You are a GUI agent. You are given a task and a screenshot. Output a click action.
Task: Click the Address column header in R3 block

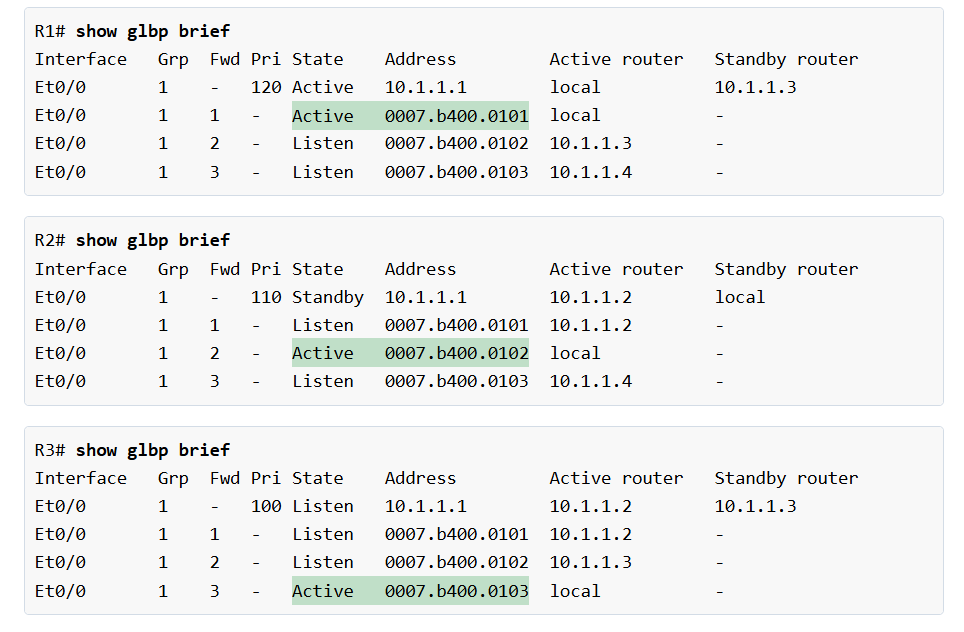point(420,478)
